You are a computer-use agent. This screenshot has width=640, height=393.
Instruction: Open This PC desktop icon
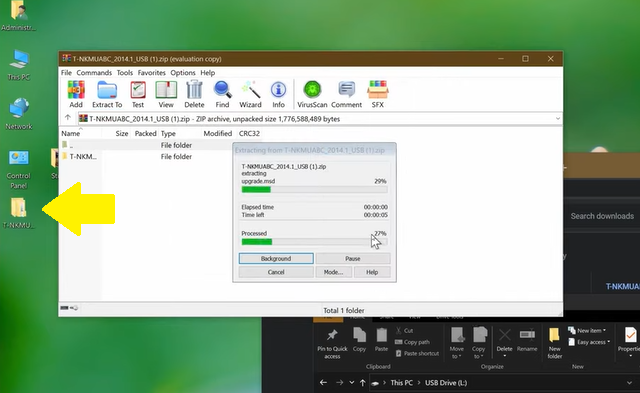[19, 65]
